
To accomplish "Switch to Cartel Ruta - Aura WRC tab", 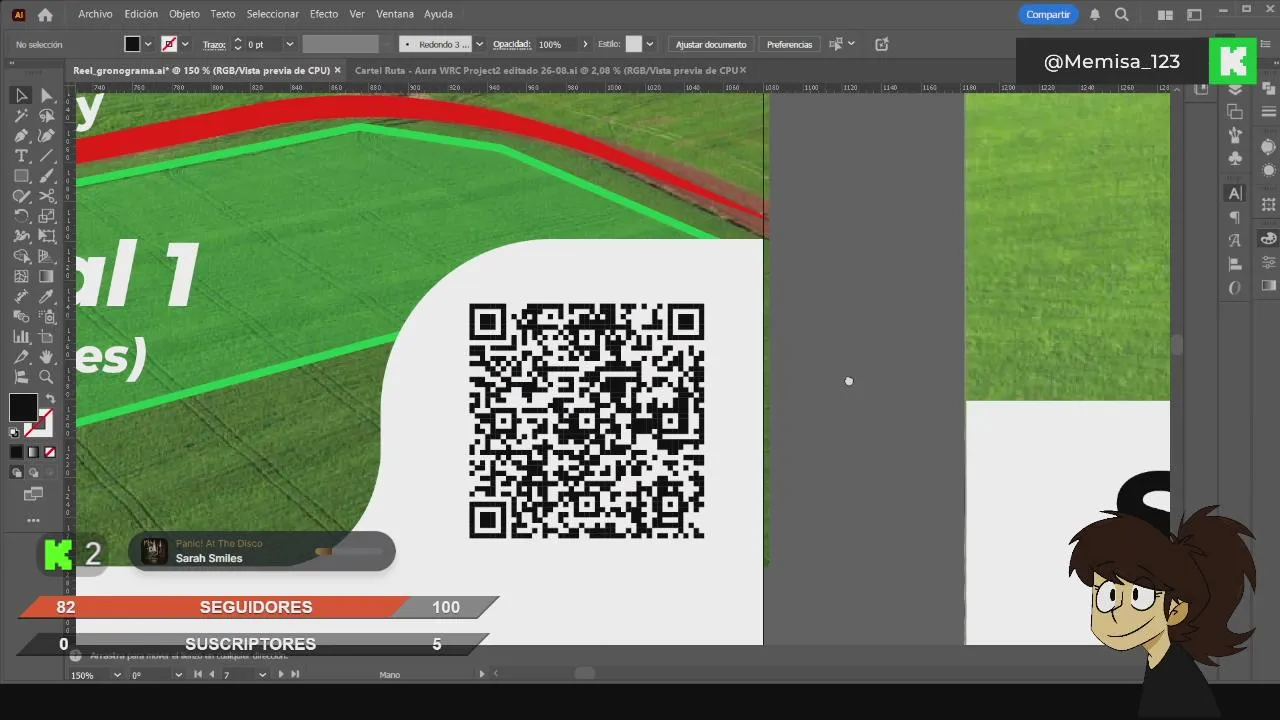I will [545, 70].
